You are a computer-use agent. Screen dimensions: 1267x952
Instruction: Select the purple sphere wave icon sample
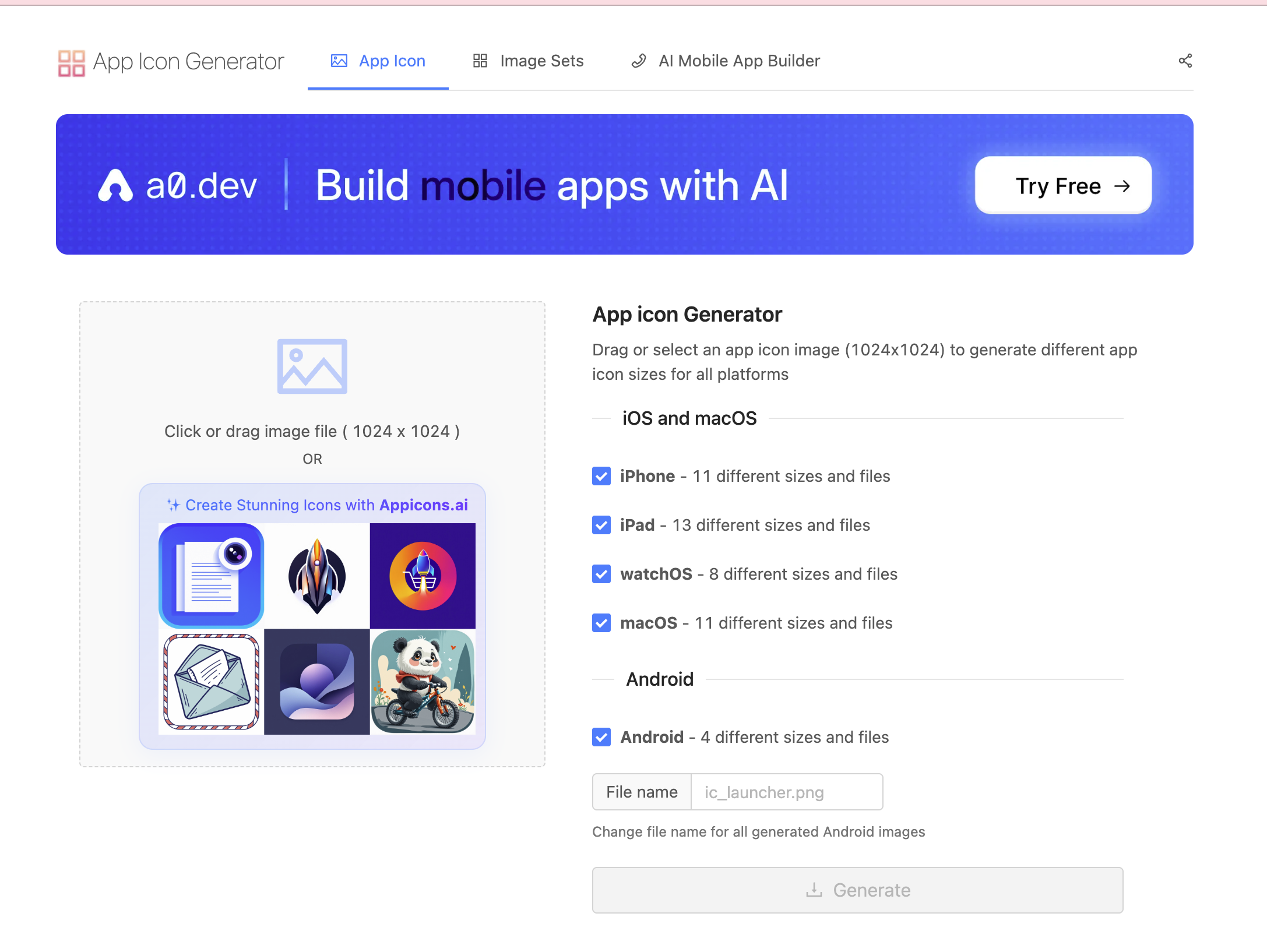tap(316, 682)
